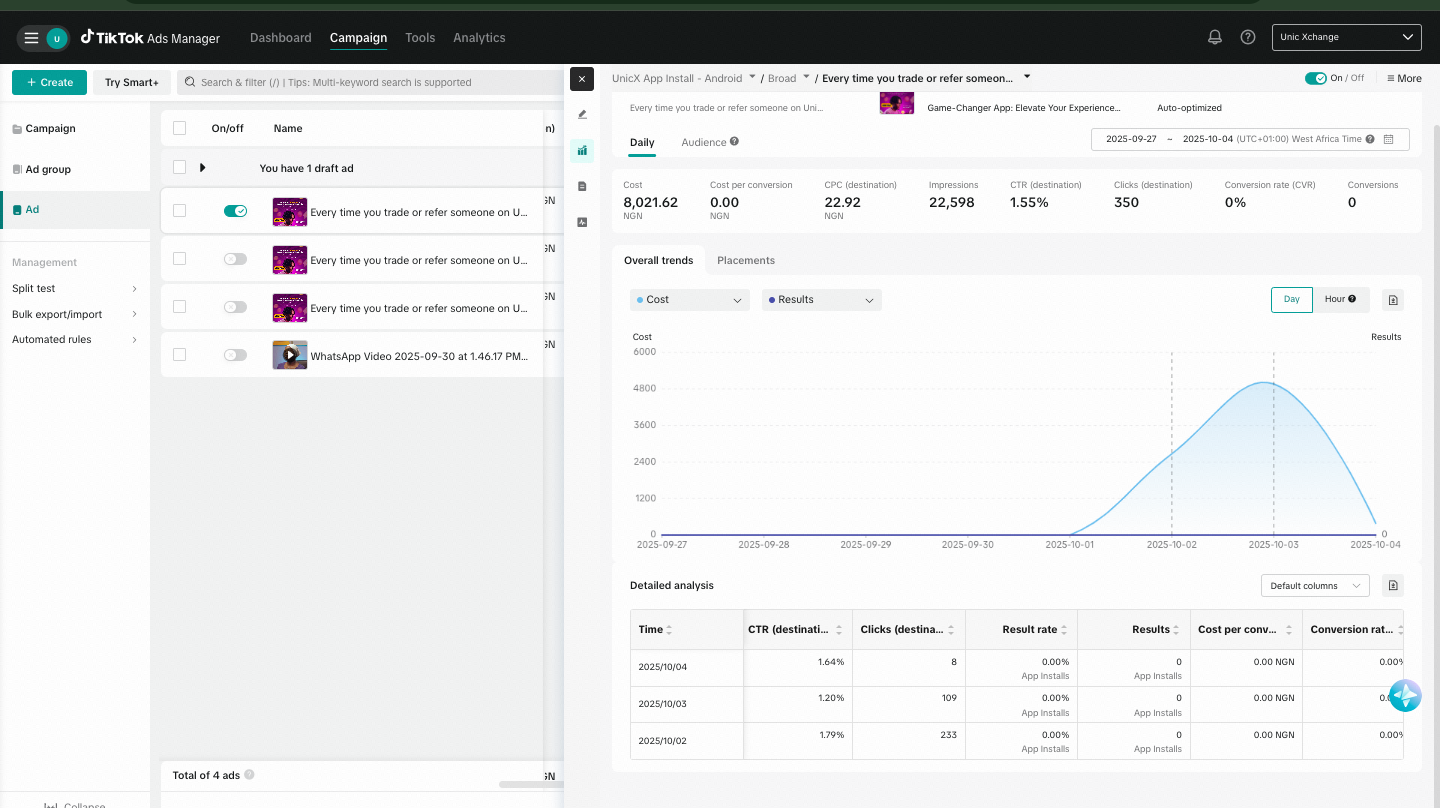Screen dimensions: 1440x808
Task: Expand the Cost metric dropdown
Action: 689,300
